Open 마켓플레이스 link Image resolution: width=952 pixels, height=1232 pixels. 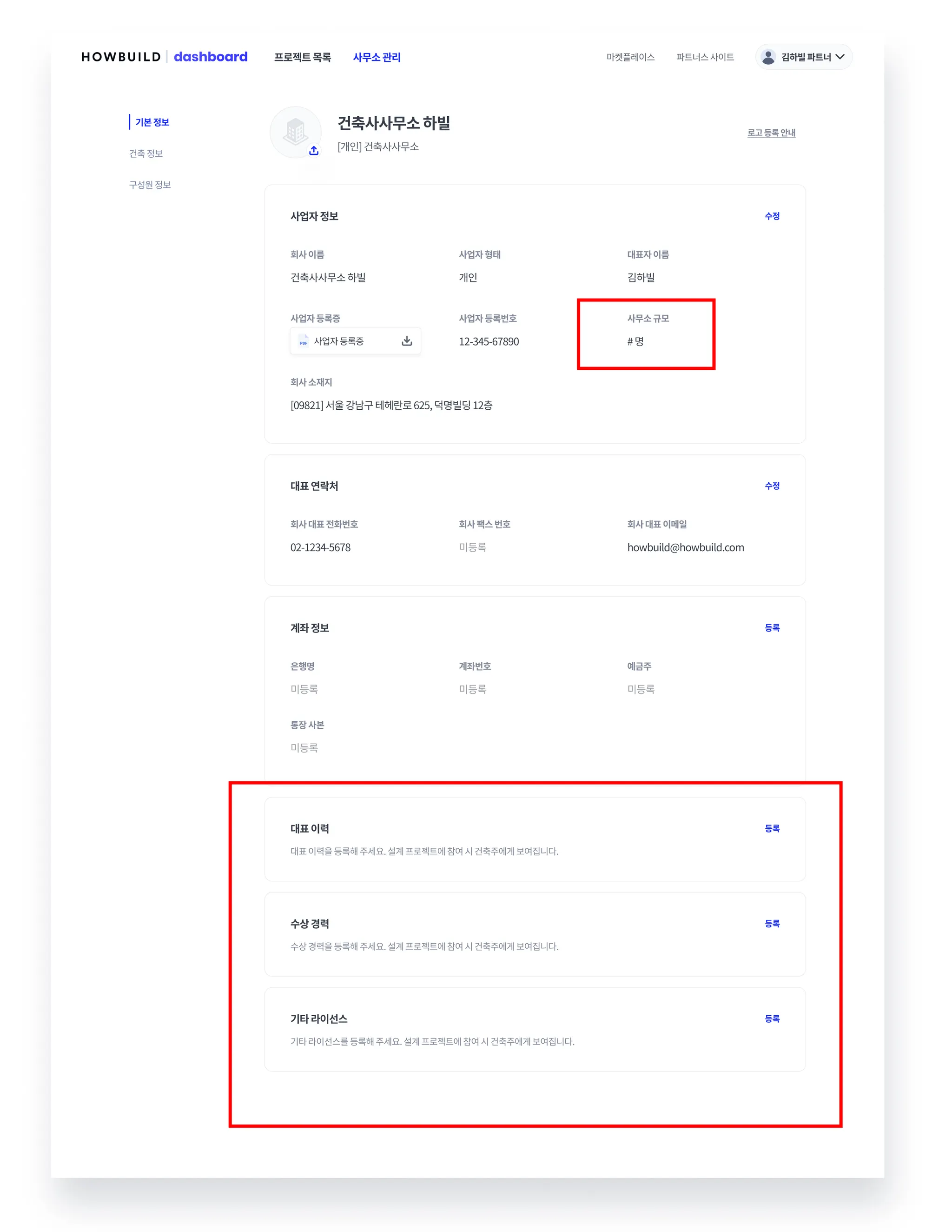click(630, 57)
